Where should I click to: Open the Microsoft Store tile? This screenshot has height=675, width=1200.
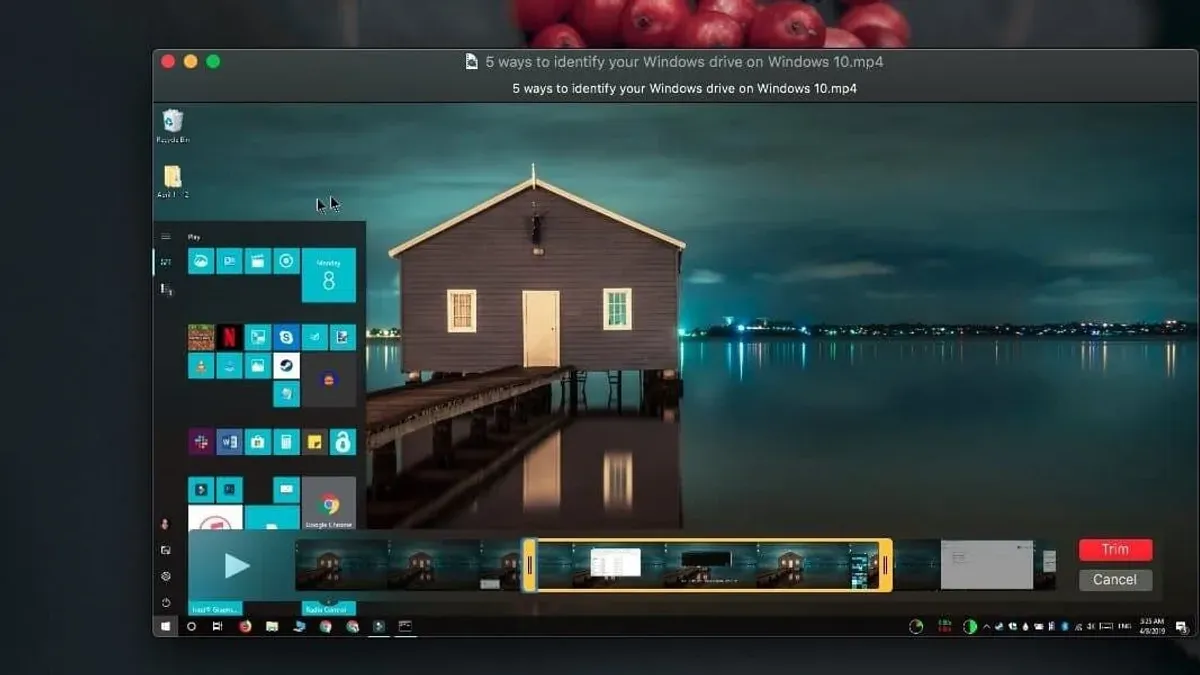click(x=258, y=442)
